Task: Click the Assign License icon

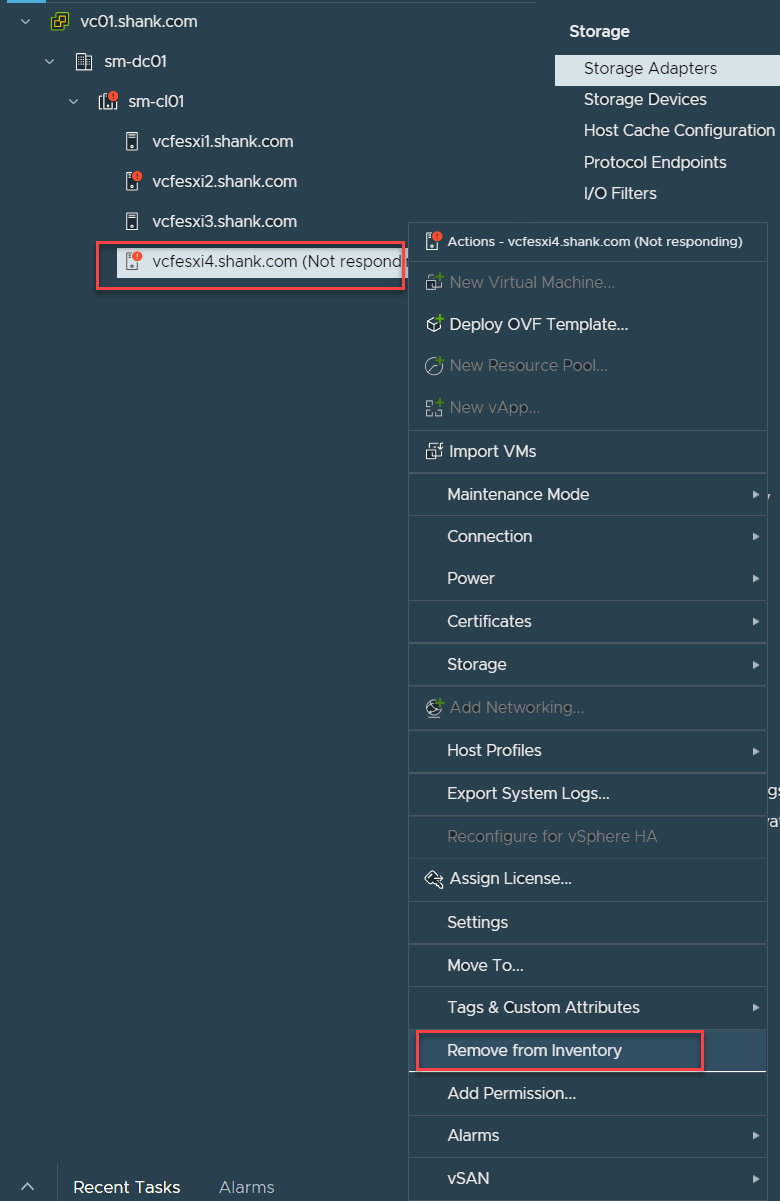Action: pyautogui.click(x=434, y=879)
